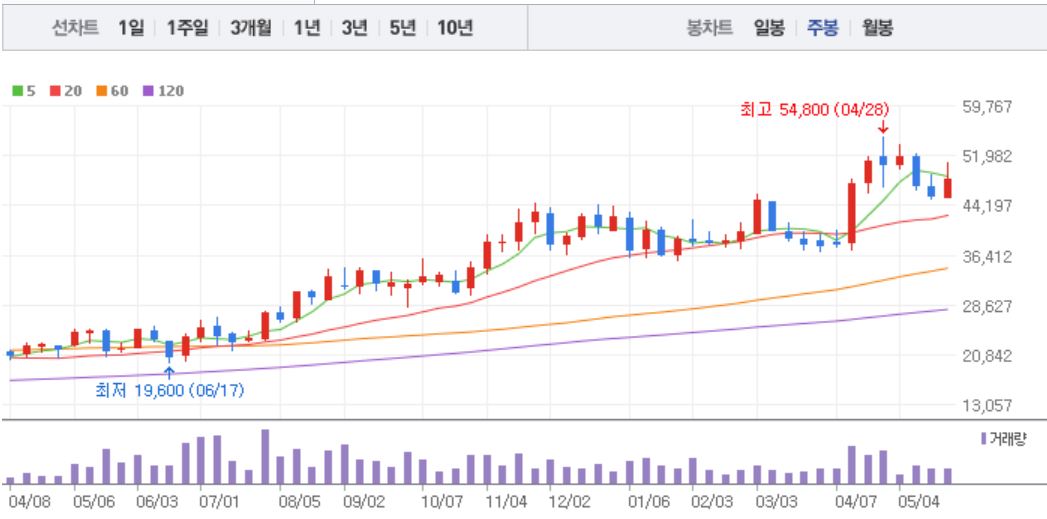Click the red arrow marking the high
This screenshot has height=519, width=1047.
(x=883, y=127)
